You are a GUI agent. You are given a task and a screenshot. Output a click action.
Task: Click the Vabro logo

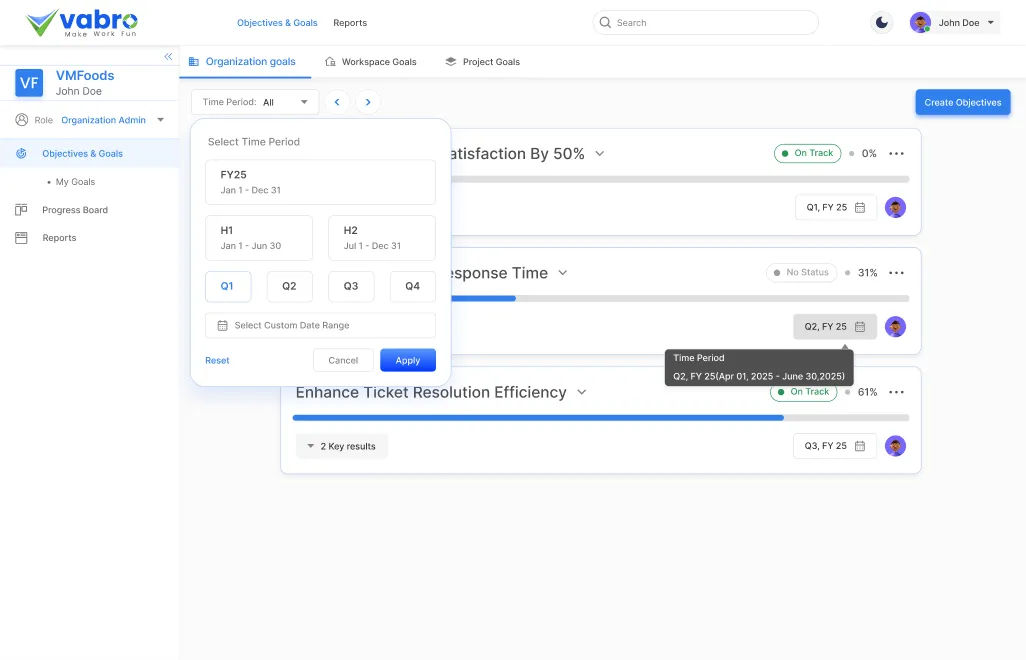[x=82, y=23]
